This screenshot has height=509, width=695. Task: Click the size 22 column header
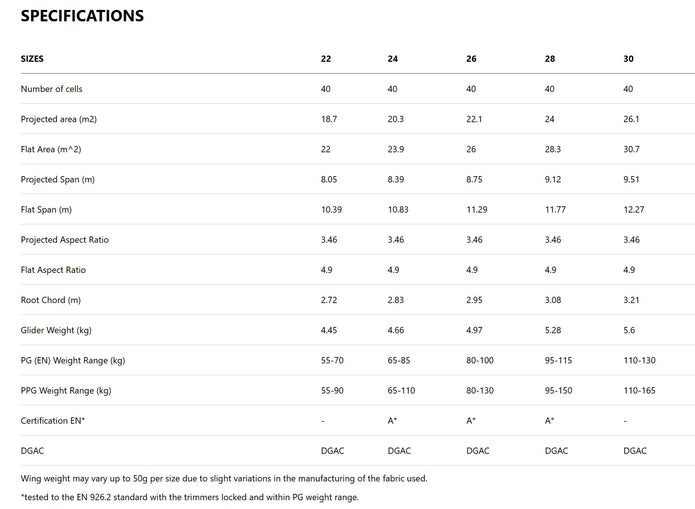click(x=326, y=59)
